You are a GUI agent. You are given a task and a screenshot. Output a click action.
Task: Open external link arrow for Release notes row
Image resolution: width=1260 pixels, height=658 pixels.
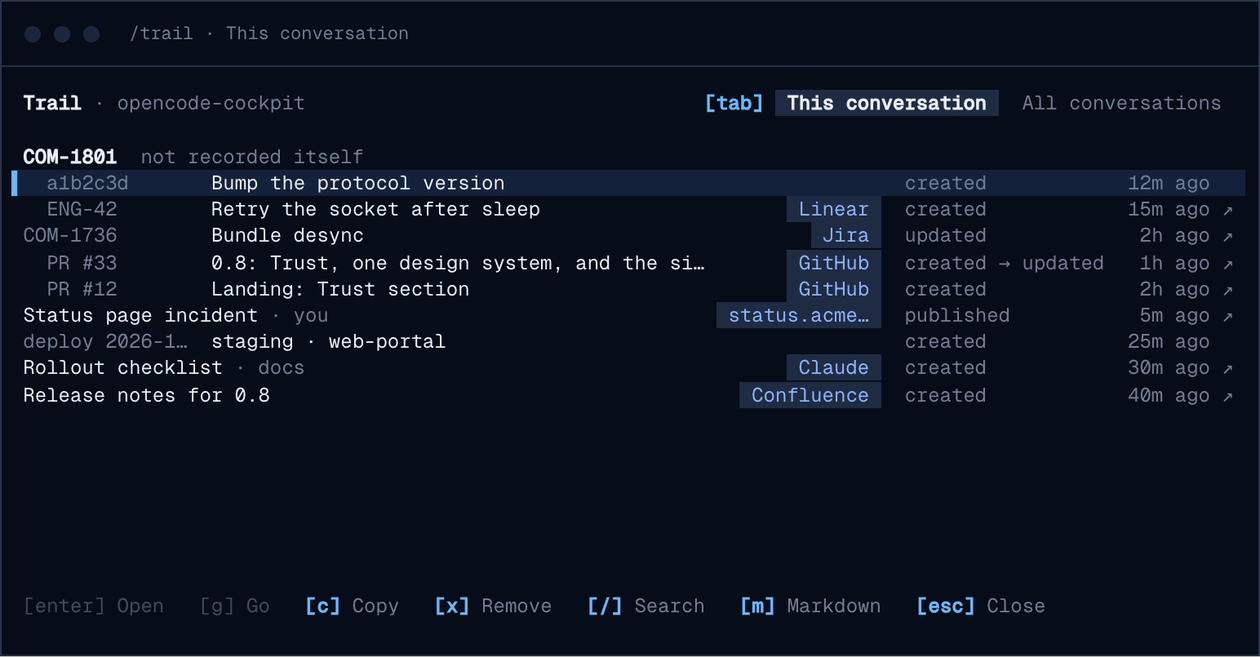point(1228,396)
